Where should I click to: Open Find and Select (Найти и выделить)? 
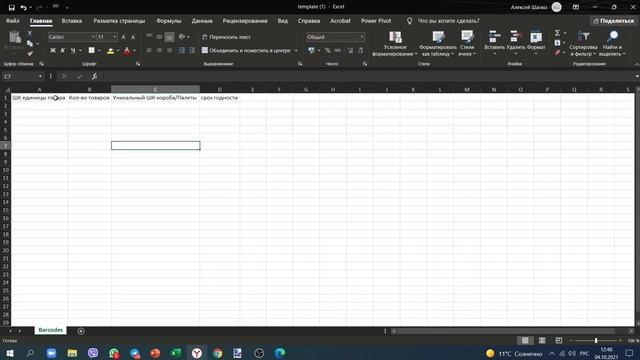[612, 43]
